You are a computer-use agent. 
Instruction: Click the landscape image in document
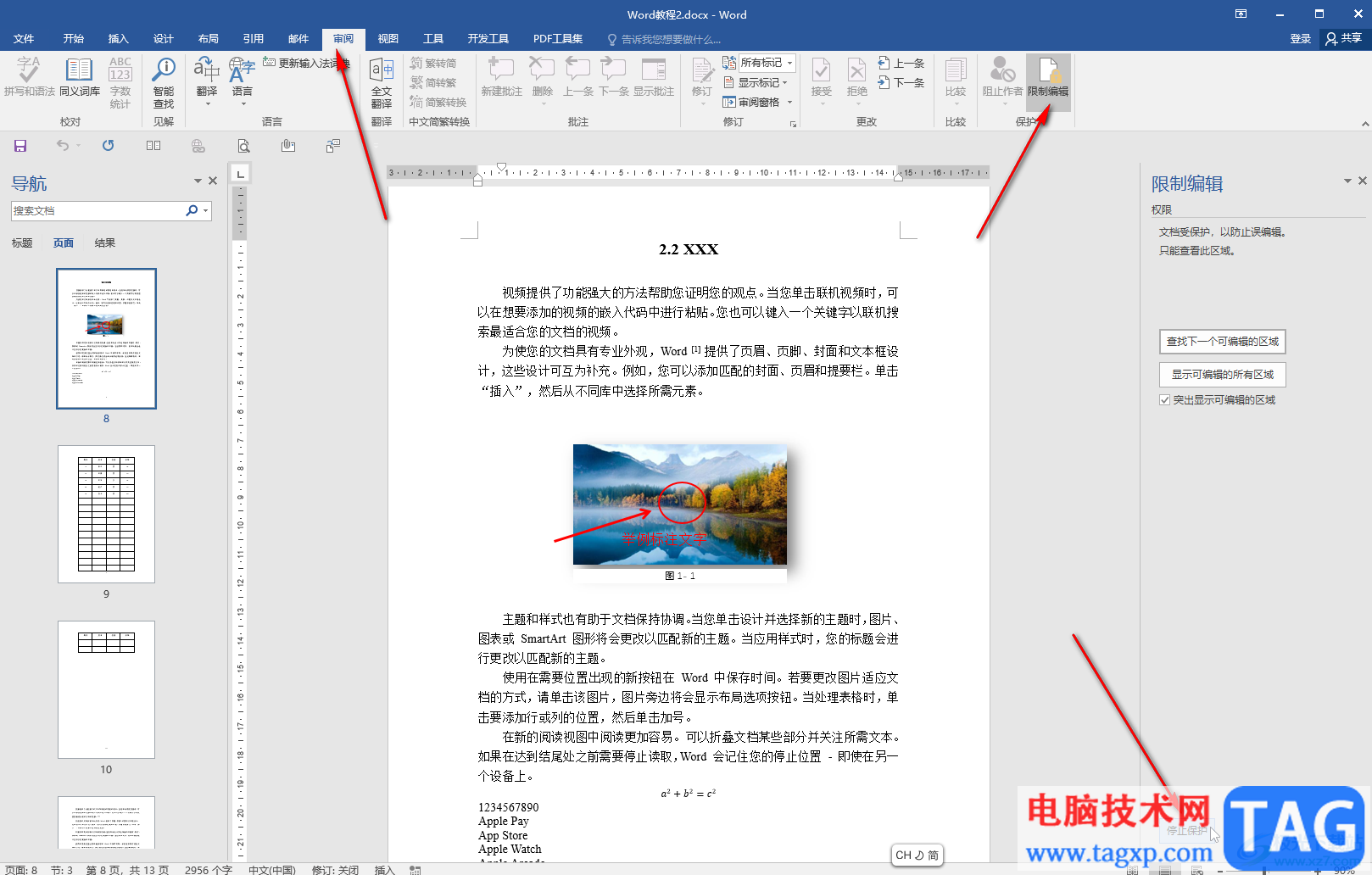point(680,504)
